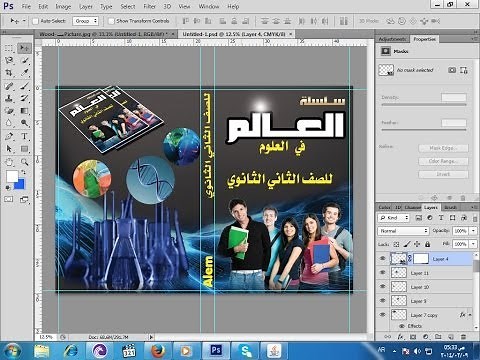Open the Fill slider dropdown arrow
The image size is (480, 360).
click(473, 244)
